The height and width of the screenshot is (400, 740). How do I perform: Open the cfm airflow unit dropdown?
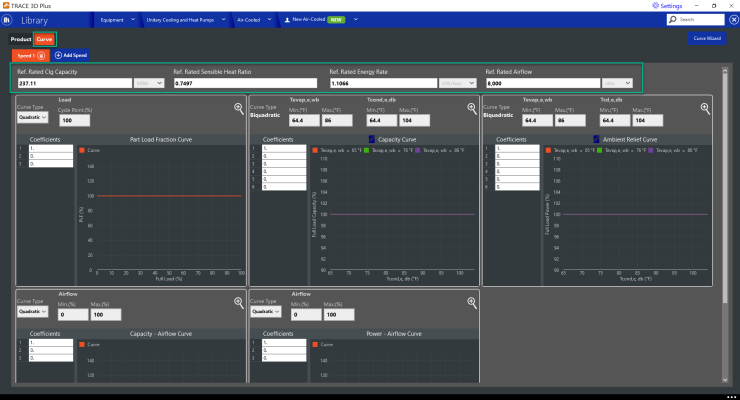[617, 83]
